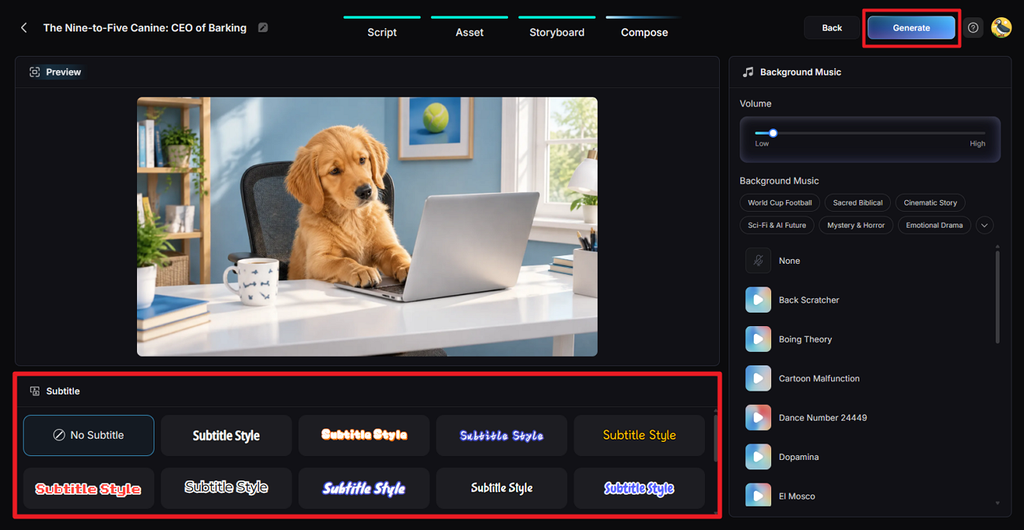
Task: Click the Preview panel frame icon
Action: tap(35, 72)
